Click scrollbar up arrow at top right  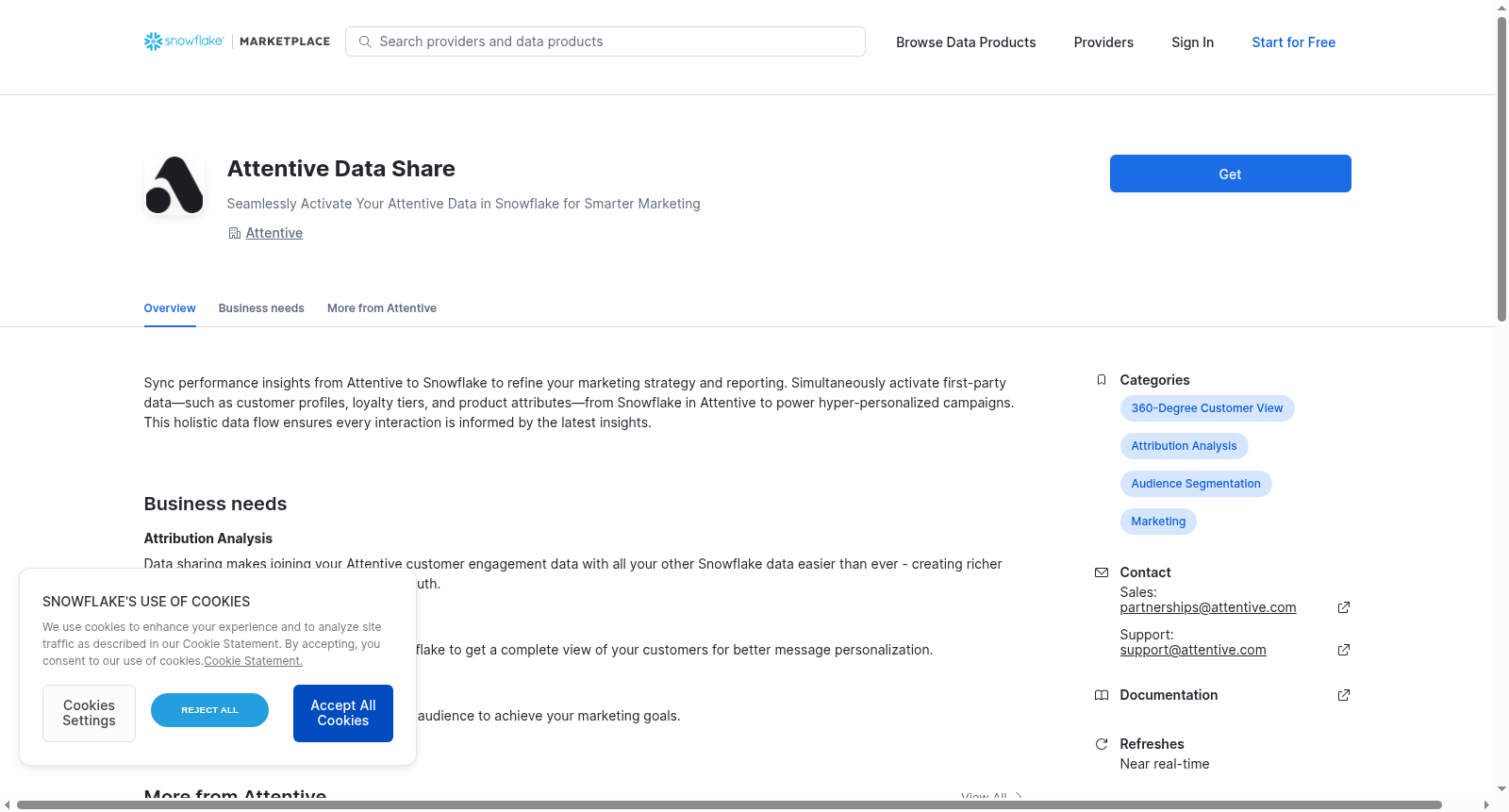point(1501,8)
